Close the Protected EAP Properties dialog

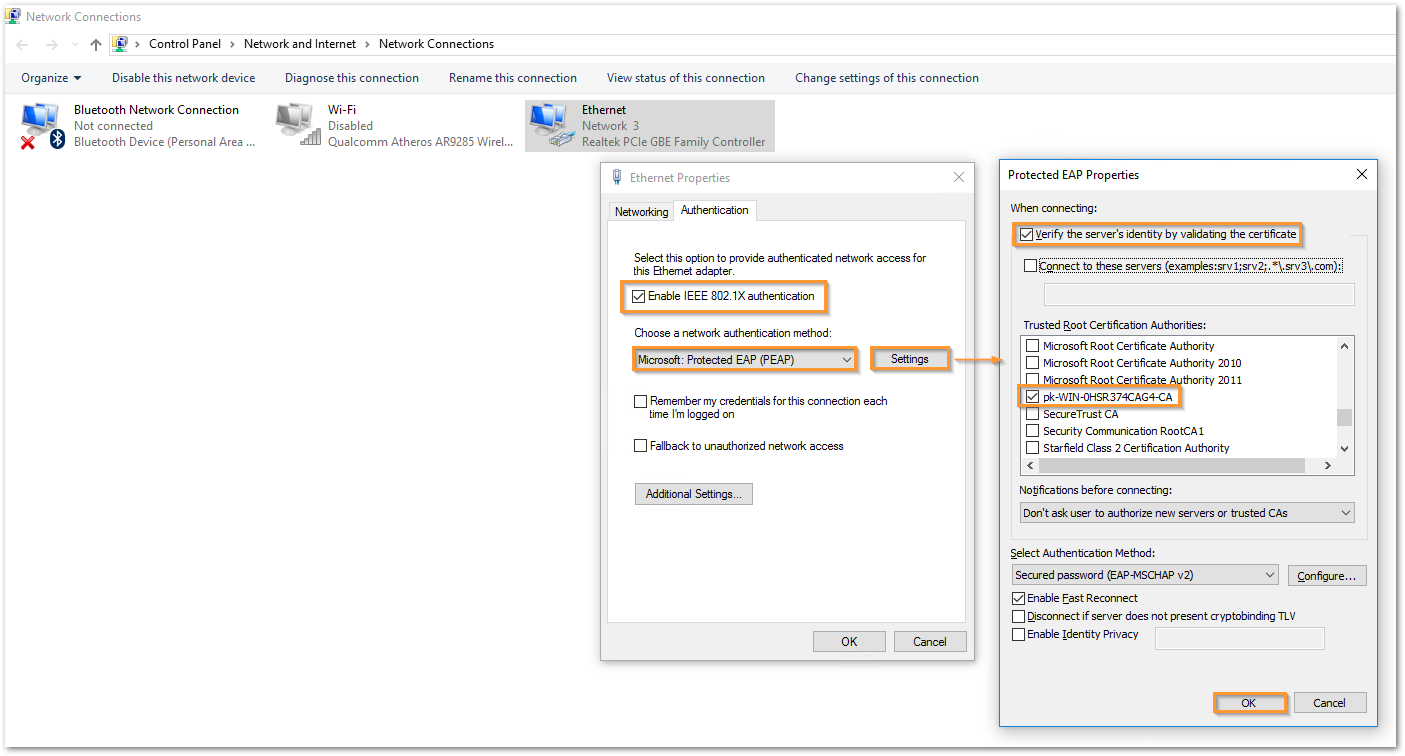click(x=1361, y=175)
